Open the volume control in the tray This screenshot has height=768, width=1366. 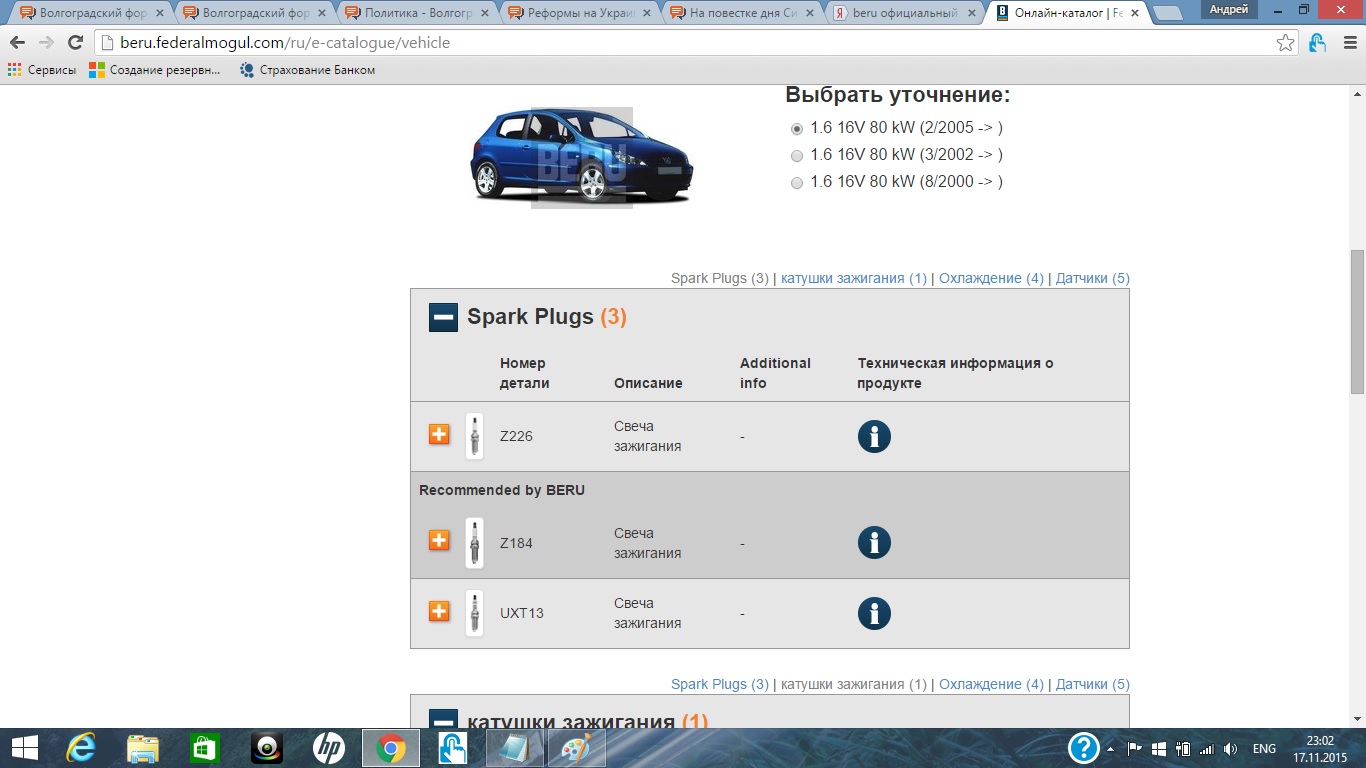click(x=1231, y=749)
